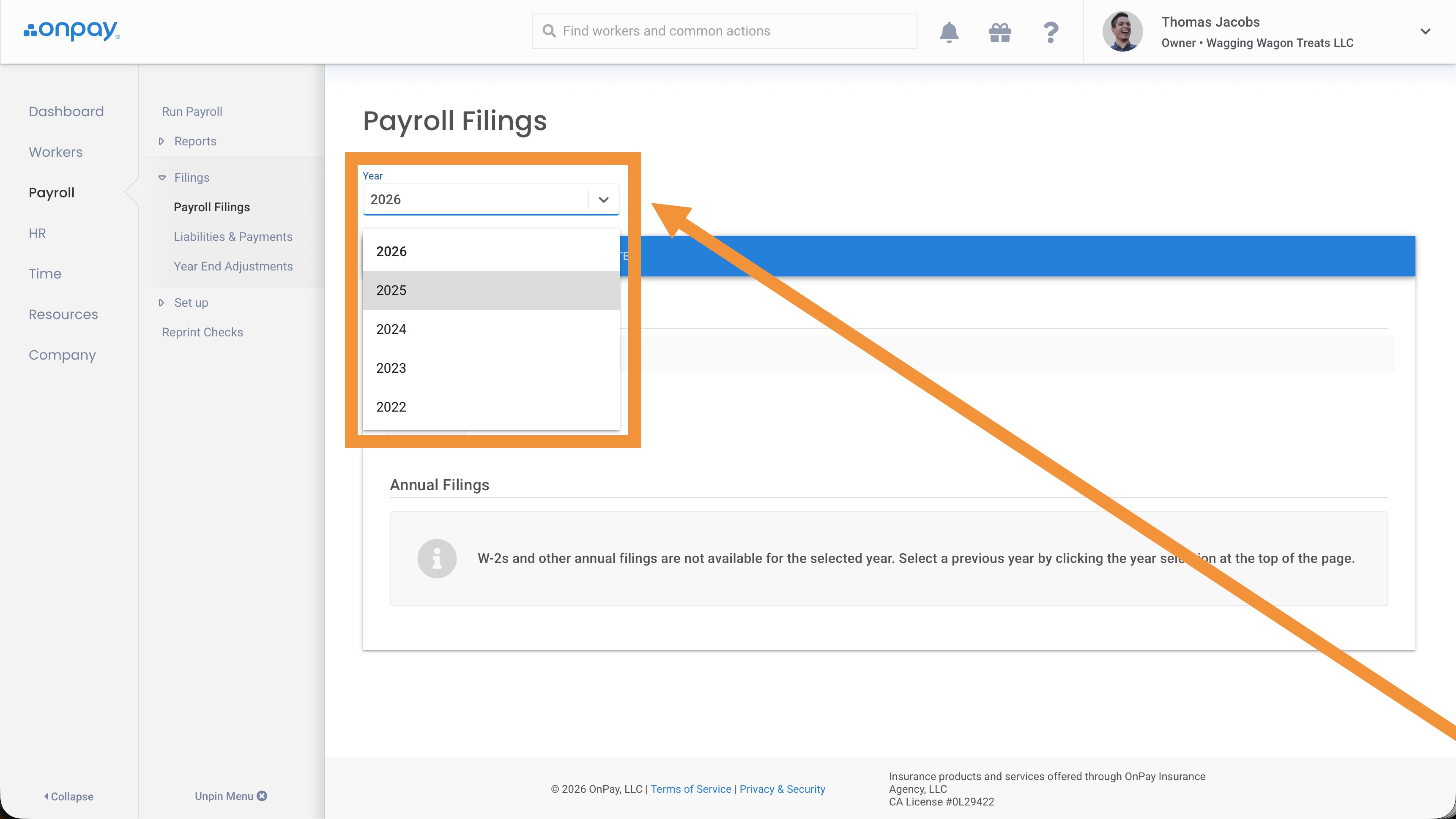Toggle the Year dropdown arrow
Image resolution: width=1456 pixels, height=819 pixels.
(603, 199)
